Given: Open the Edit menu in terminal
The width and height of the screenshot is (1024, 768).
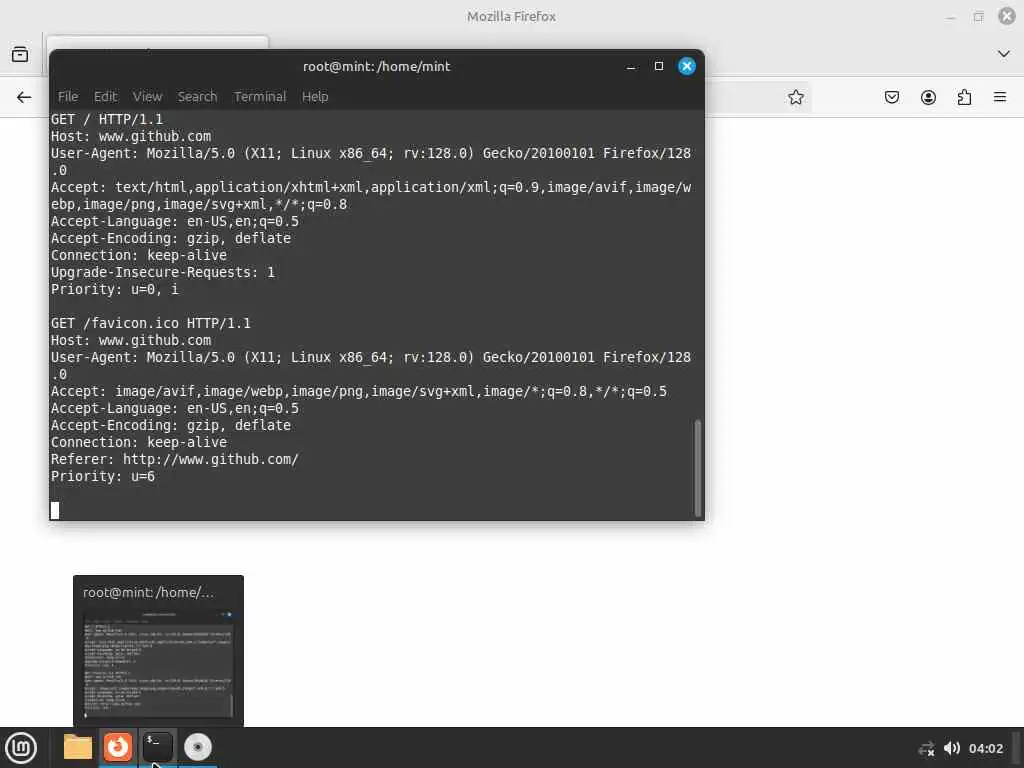Looking at the screenshot, I should pos(105,97).
